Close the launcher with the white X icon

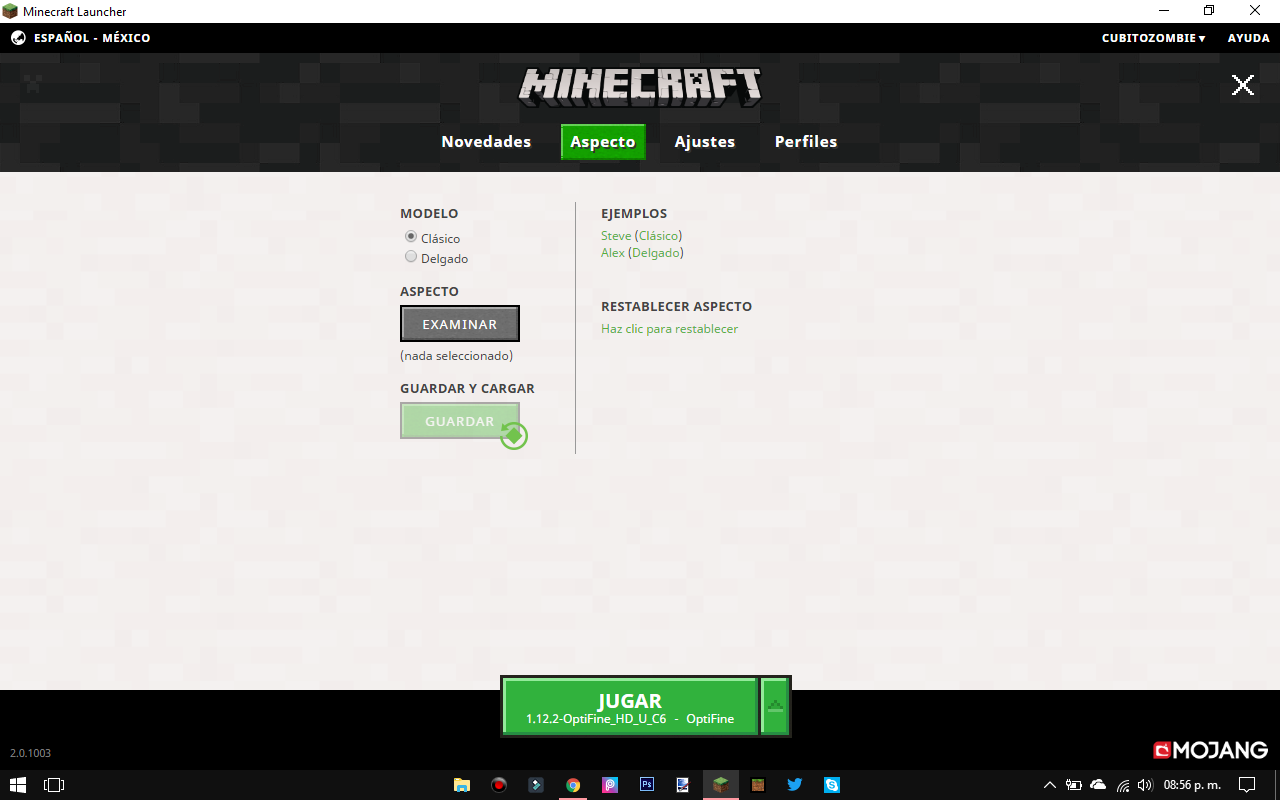pos(1243,85)
